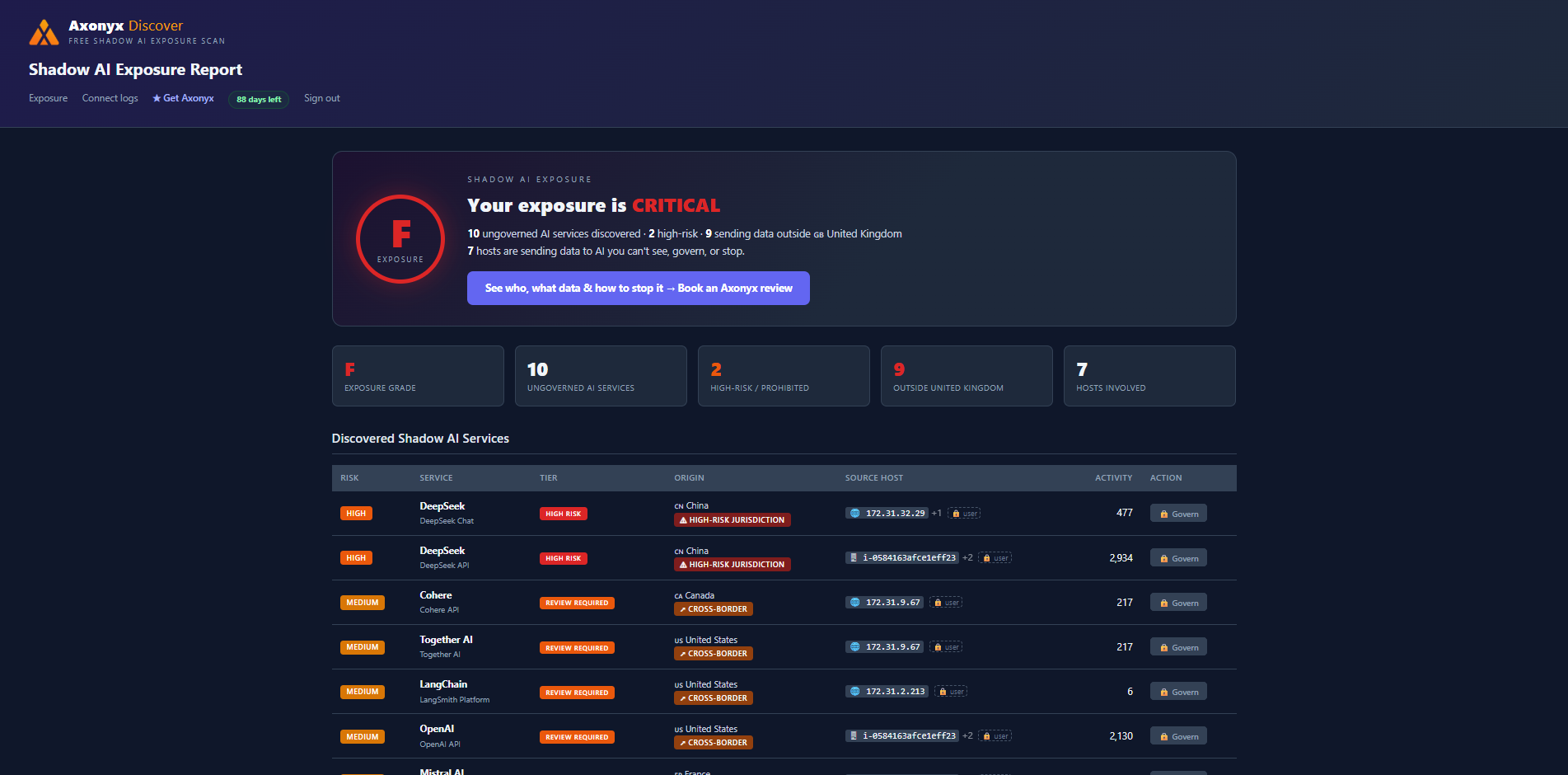
Task: Click locked user badge in OpenAI row
Action: [995, 735]
